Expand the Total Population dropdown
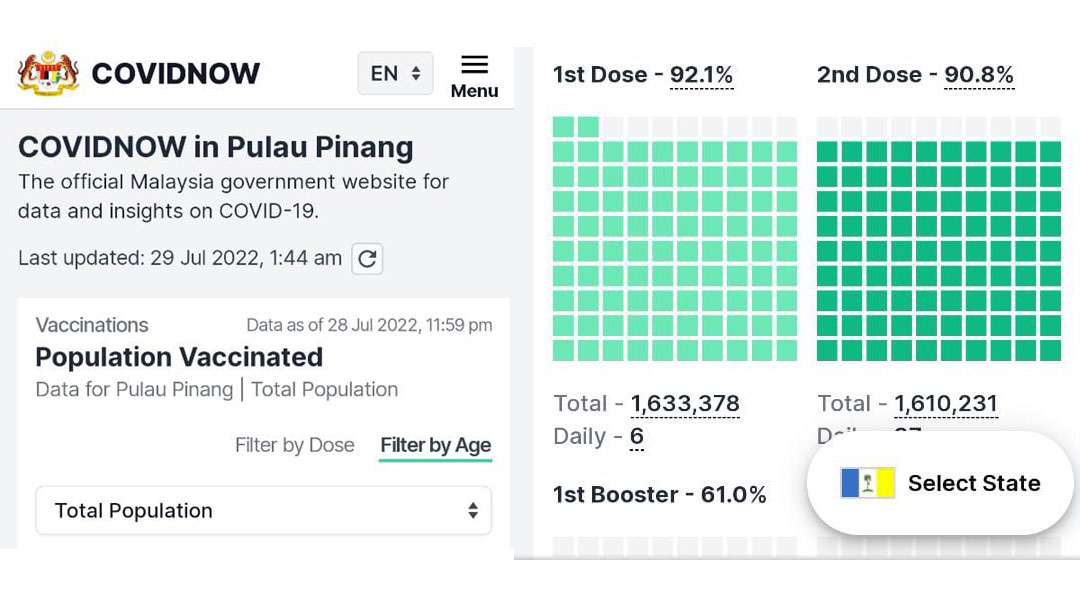The height and width of the screenshot is (600, 1080). [264, 510]
